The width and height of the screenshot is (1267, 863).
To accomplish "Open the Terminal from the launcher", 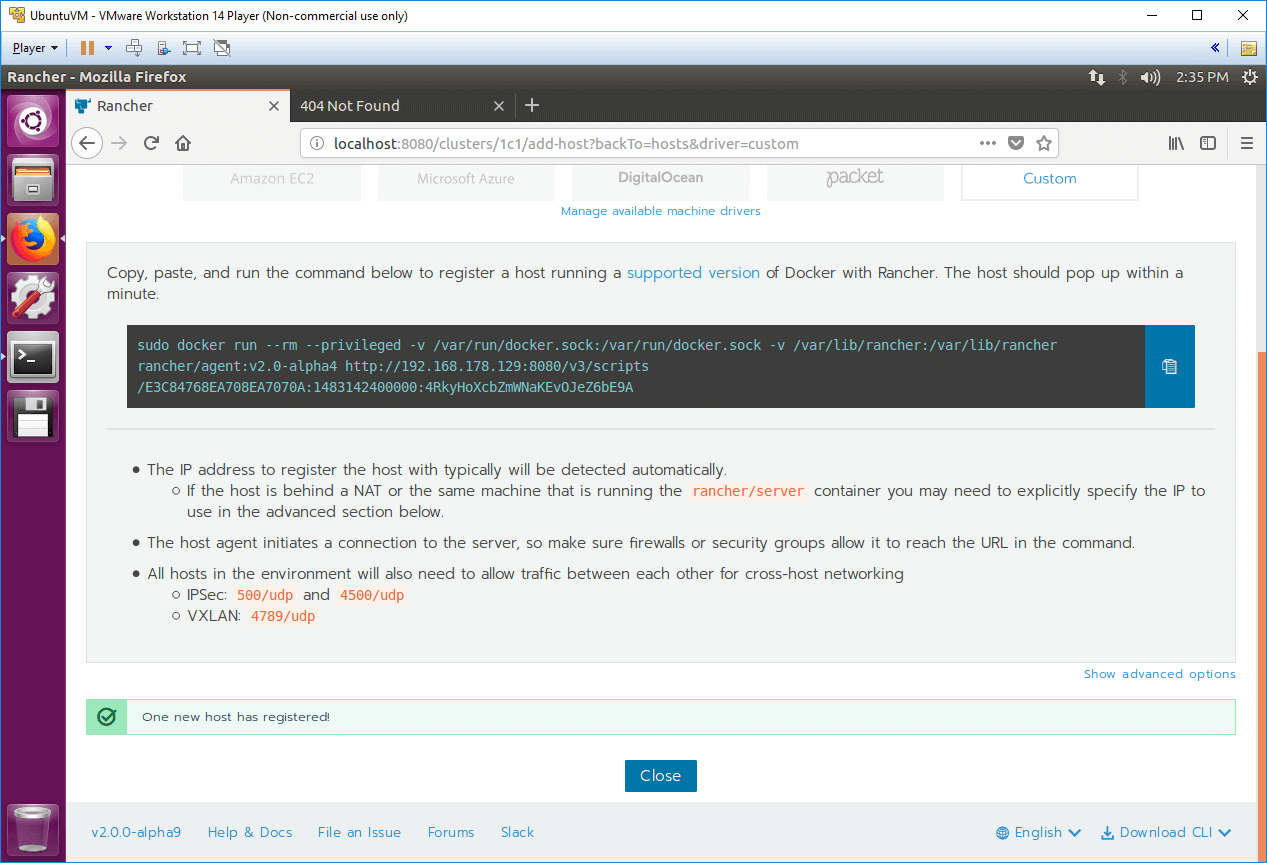I will tap(33, 357).
